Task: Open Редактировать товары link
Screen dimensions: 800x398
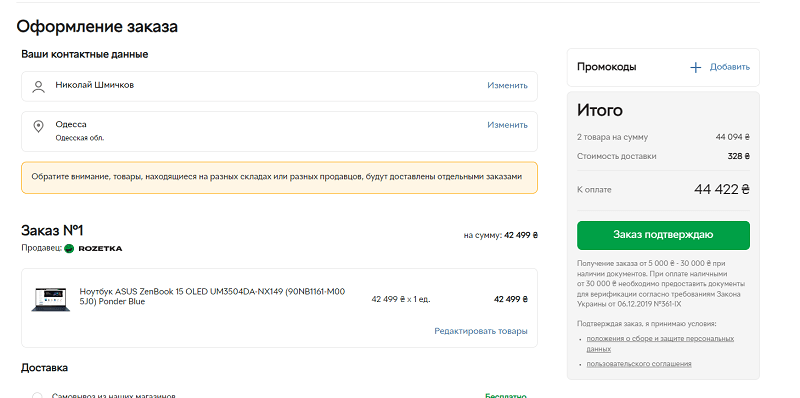Action: pos(481,331)
